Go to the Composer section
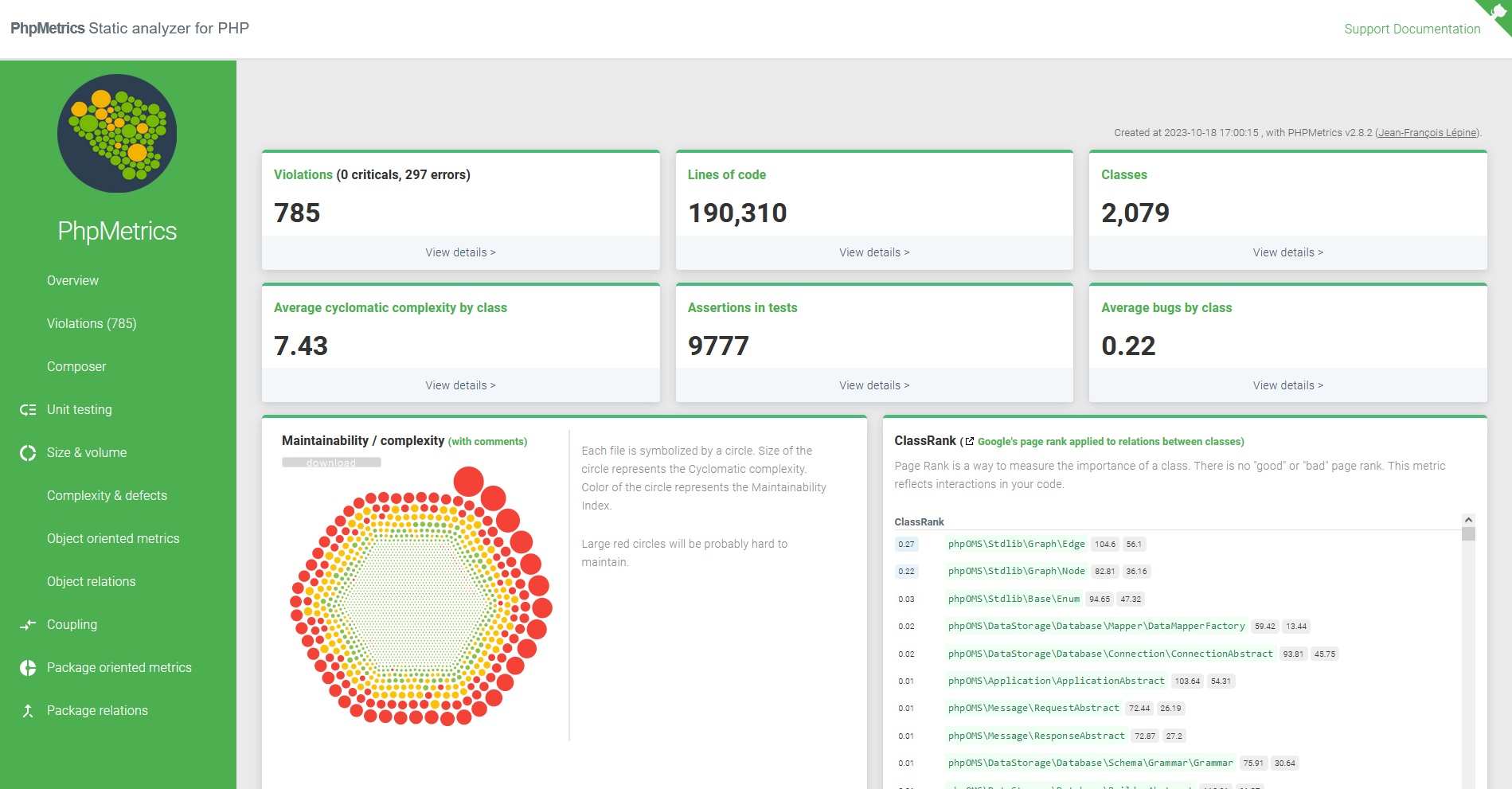The width and height of the screenshot is (1512, 789). [76, 366]
